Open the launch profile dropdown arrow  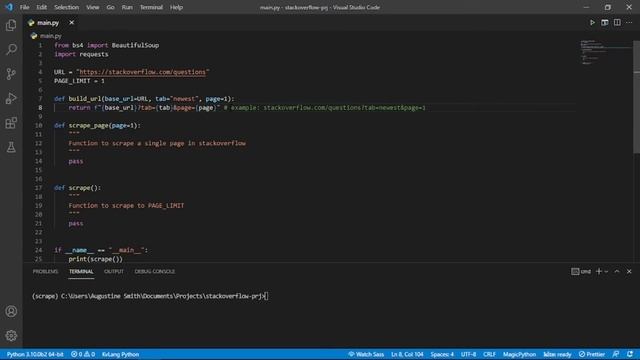(606, 271)
